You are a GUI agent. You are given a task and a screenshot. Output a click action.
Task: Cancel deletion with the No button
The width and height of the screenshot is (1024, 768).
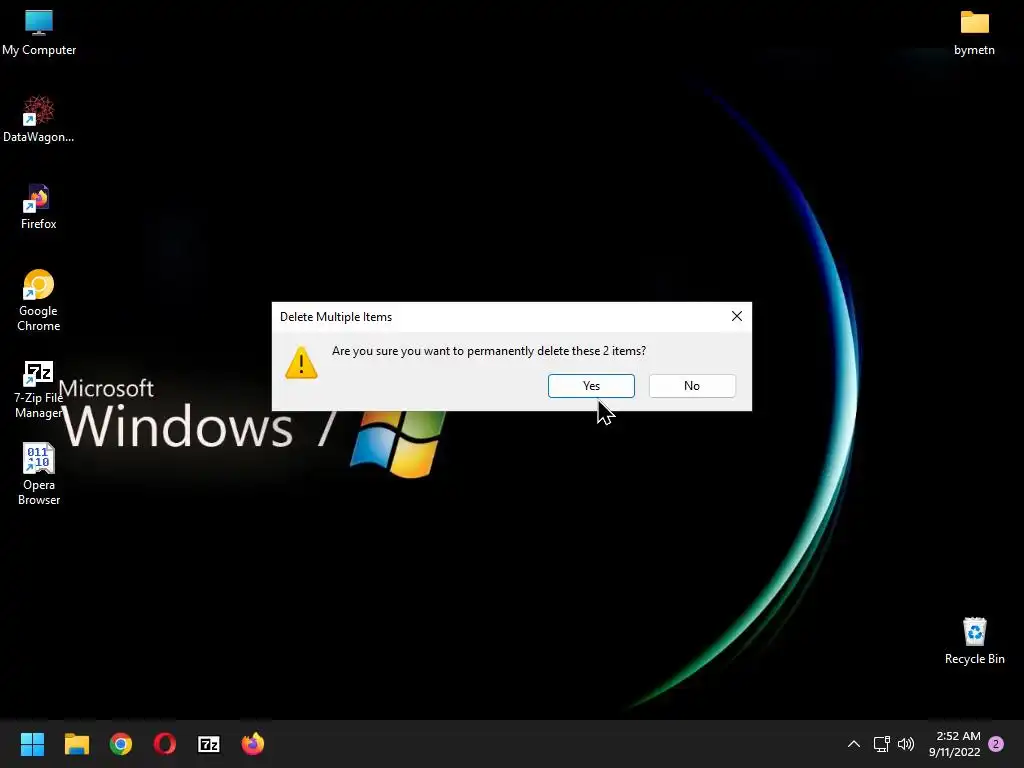point(692,386)
